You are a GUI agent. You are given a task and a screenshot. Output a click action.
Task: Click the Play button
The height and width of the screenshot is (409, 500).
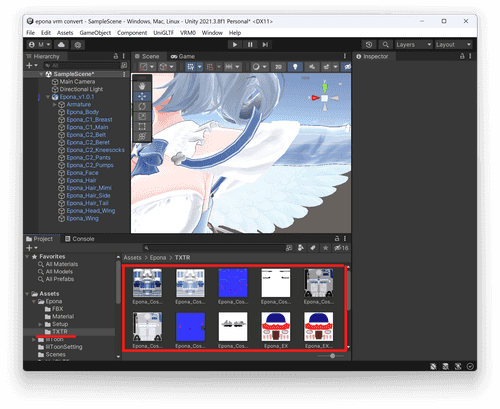235,45
